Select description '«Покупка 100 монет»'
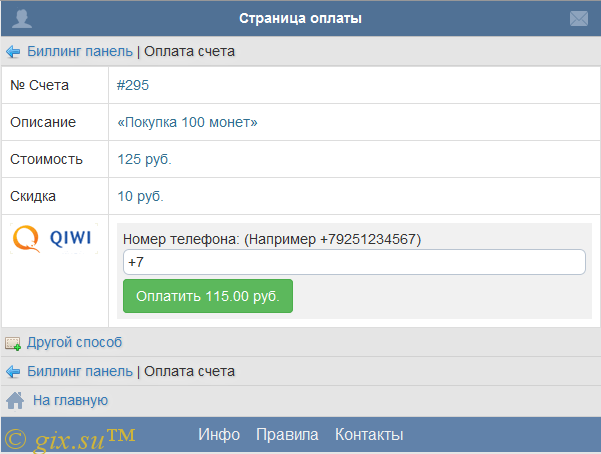Viewport: 601px width, 454px height. [187, 122]
